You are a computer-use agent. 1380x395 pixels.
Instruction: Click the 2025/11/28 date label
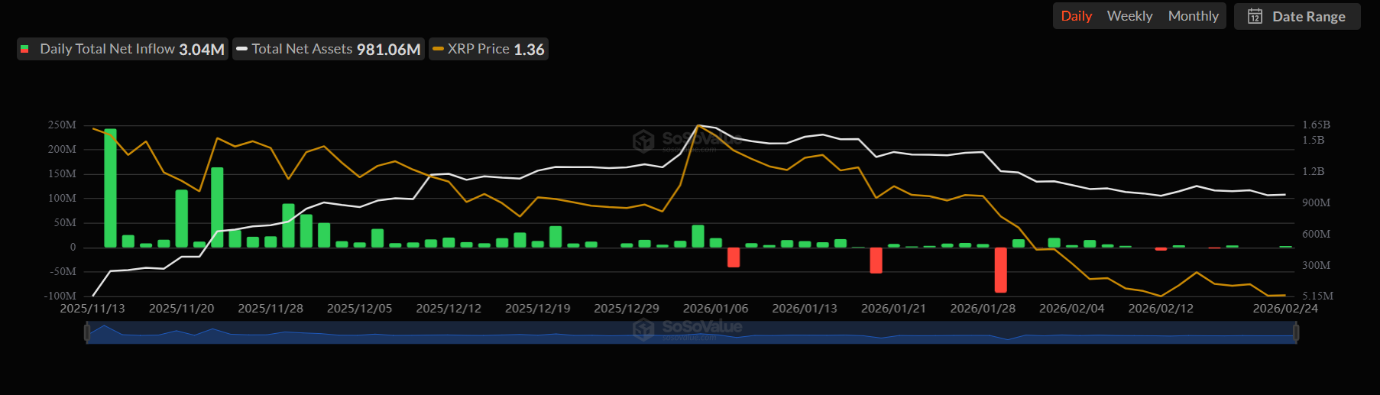pos(270,308)
